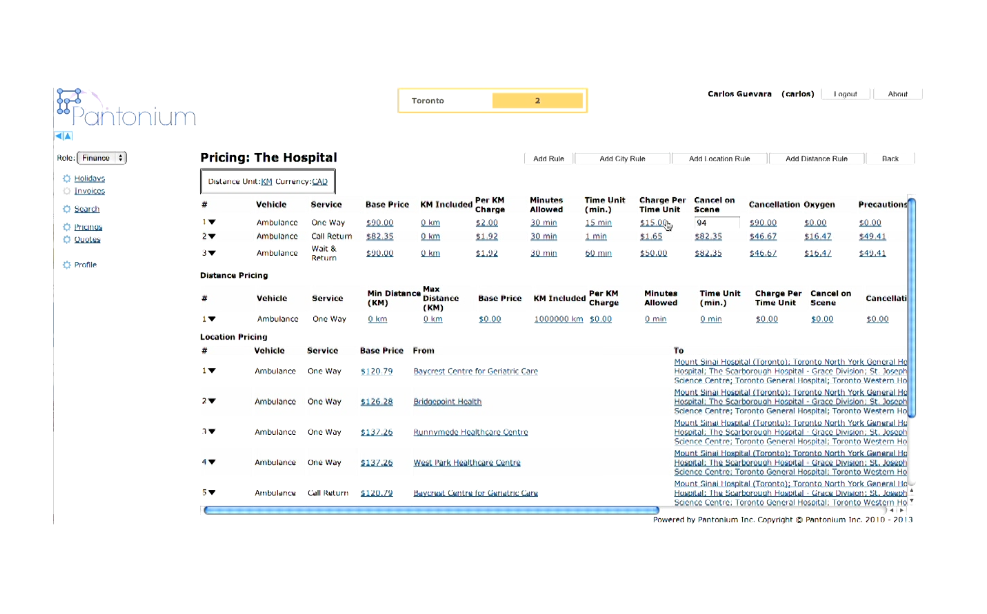Click the gear icon beside Quotes
The width and height of the screenshot is (987, 614).
pyautogui.click(x=66, y=240)
